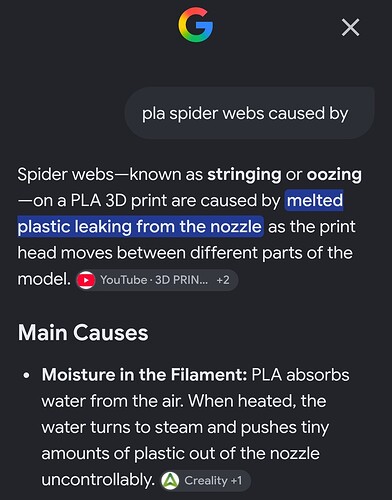Click the 'Moisture in the Filament:' bold label
392x500 pixels.
coord(144,375)
